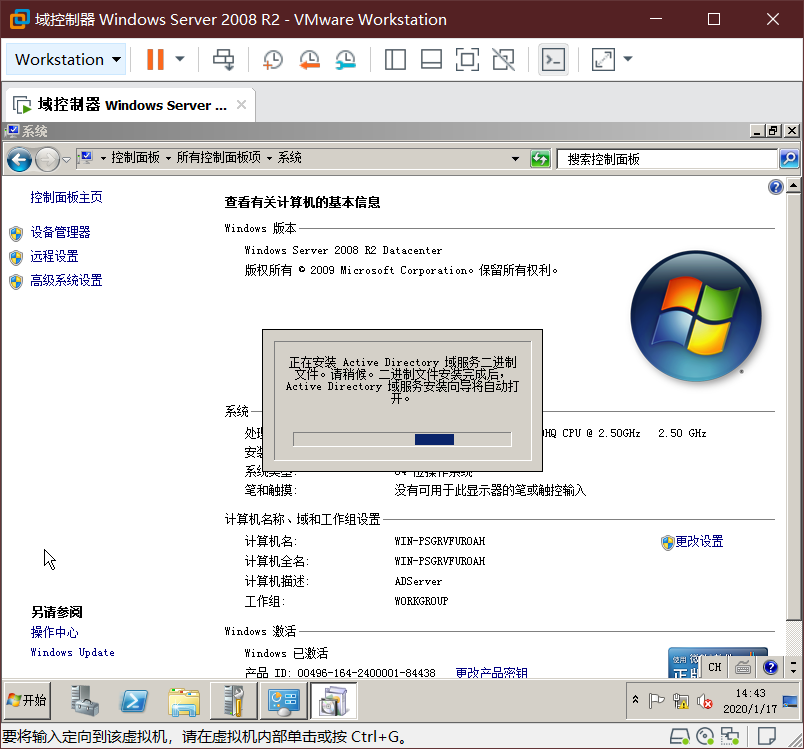Click 控制面板 in the address breadcrumb
This screenshot has width=804, height=749.
(x=135, y=157)
